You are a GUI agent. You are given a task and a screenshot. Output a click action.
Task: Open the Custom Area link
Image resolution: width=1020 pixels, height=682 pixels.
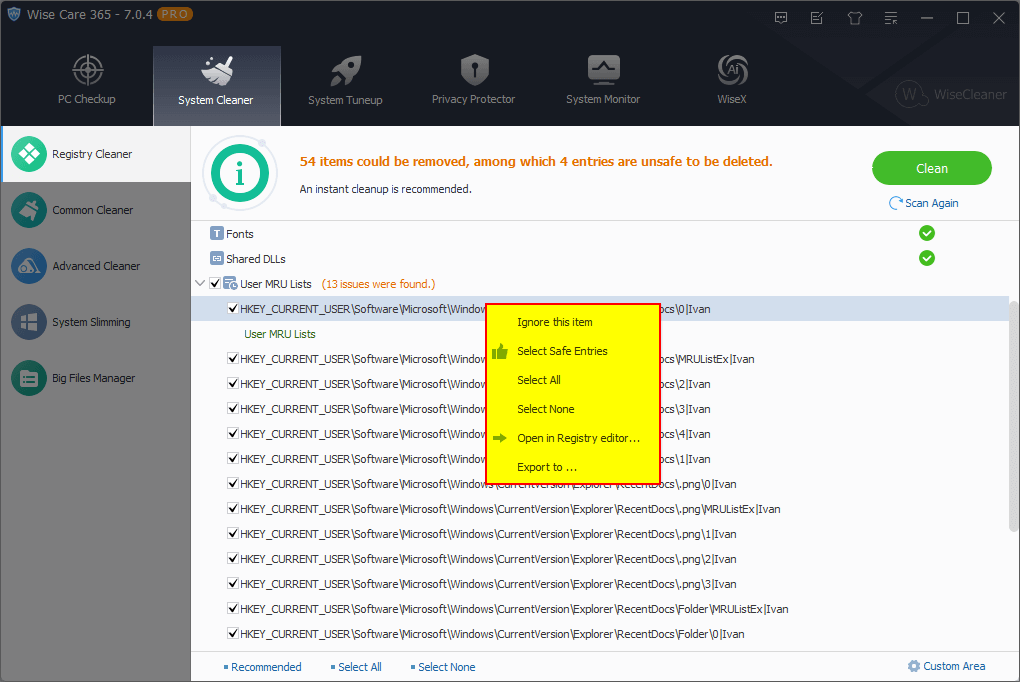click(954, 666)
